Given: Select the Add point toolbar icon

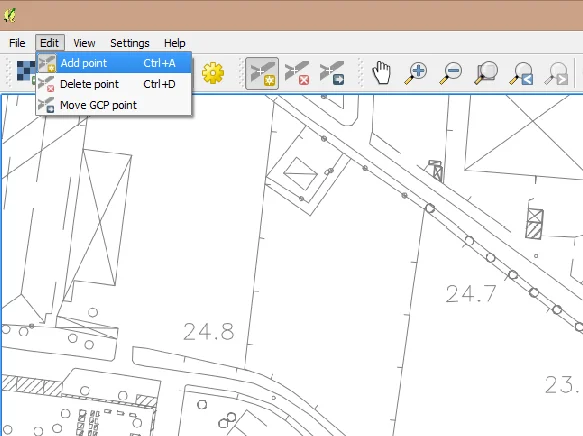Looking at the screenshot, I should [x=262, y=73].
